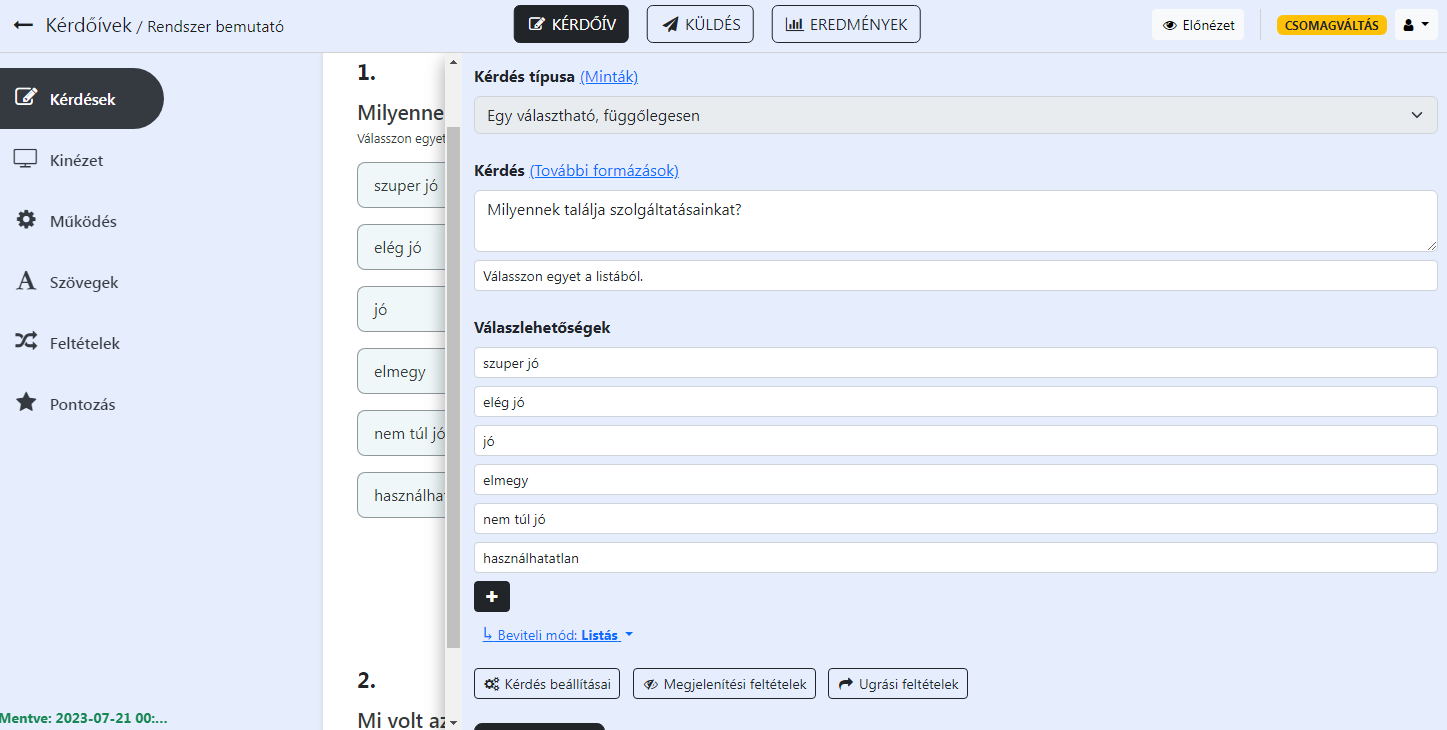Open the Kérdőívek breadcrumb link

pyautogui.click(x=88, y=25)
